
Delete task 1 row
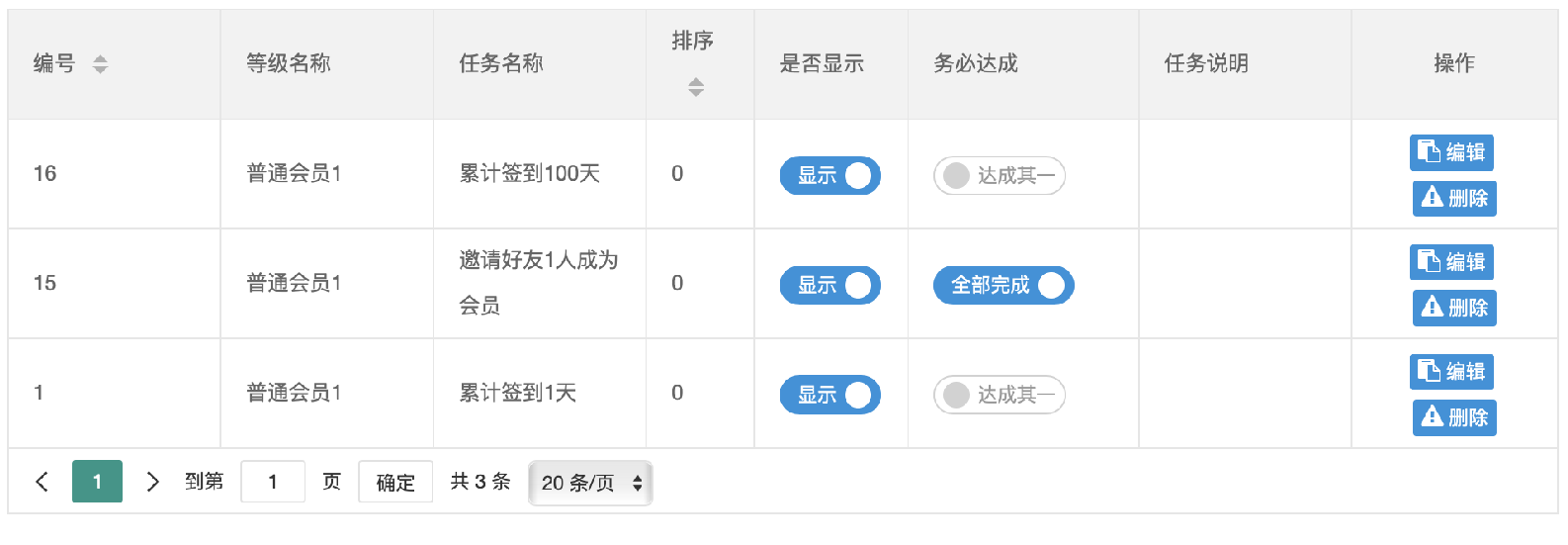[1454, 417]
